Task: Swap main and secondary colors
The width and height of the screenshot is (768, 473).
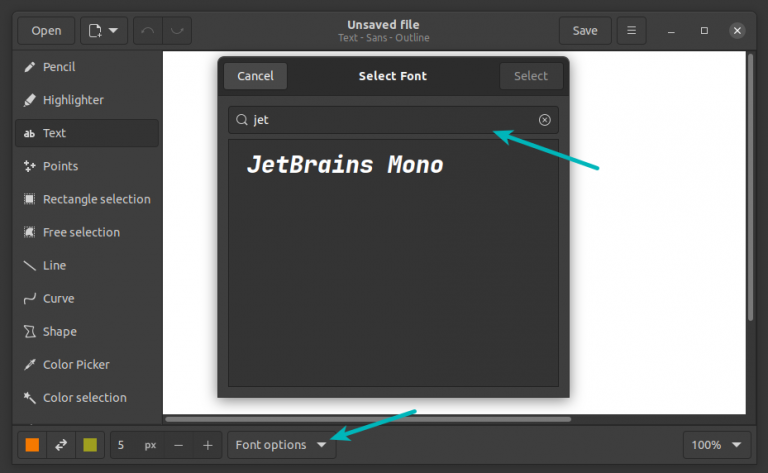Action: point(60,445)
